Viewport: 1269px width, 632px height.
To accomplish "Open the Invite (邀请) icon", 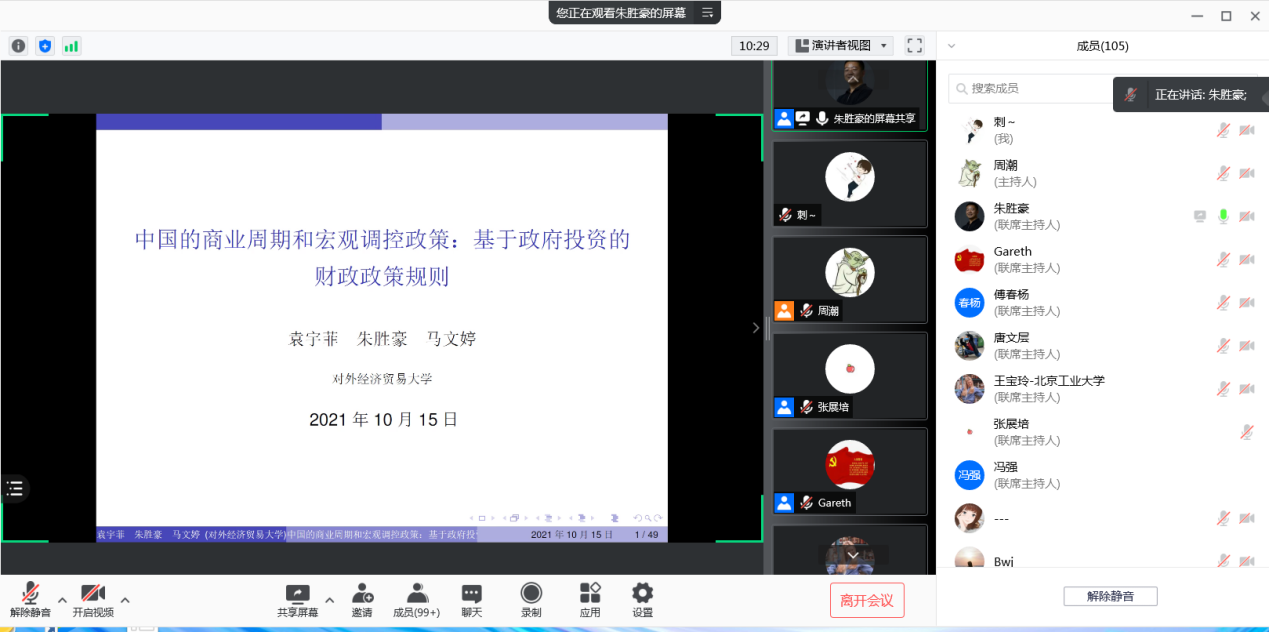I will coord(362,600).
